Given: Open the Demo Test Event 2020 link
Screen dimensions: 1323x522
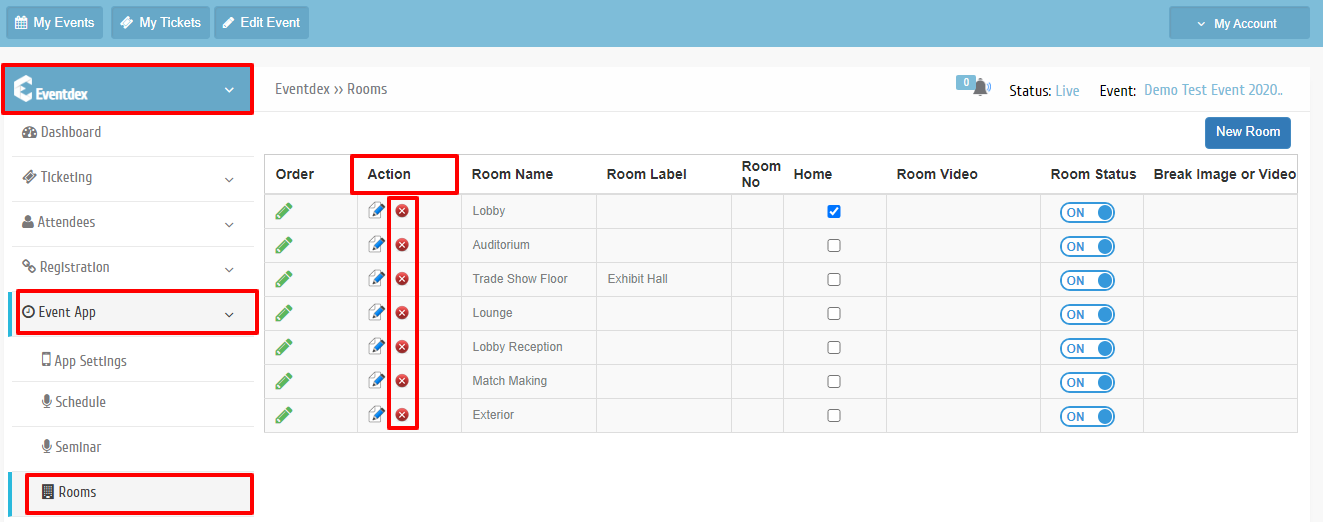Looking at the screenshot, I should coord(1213,90).
